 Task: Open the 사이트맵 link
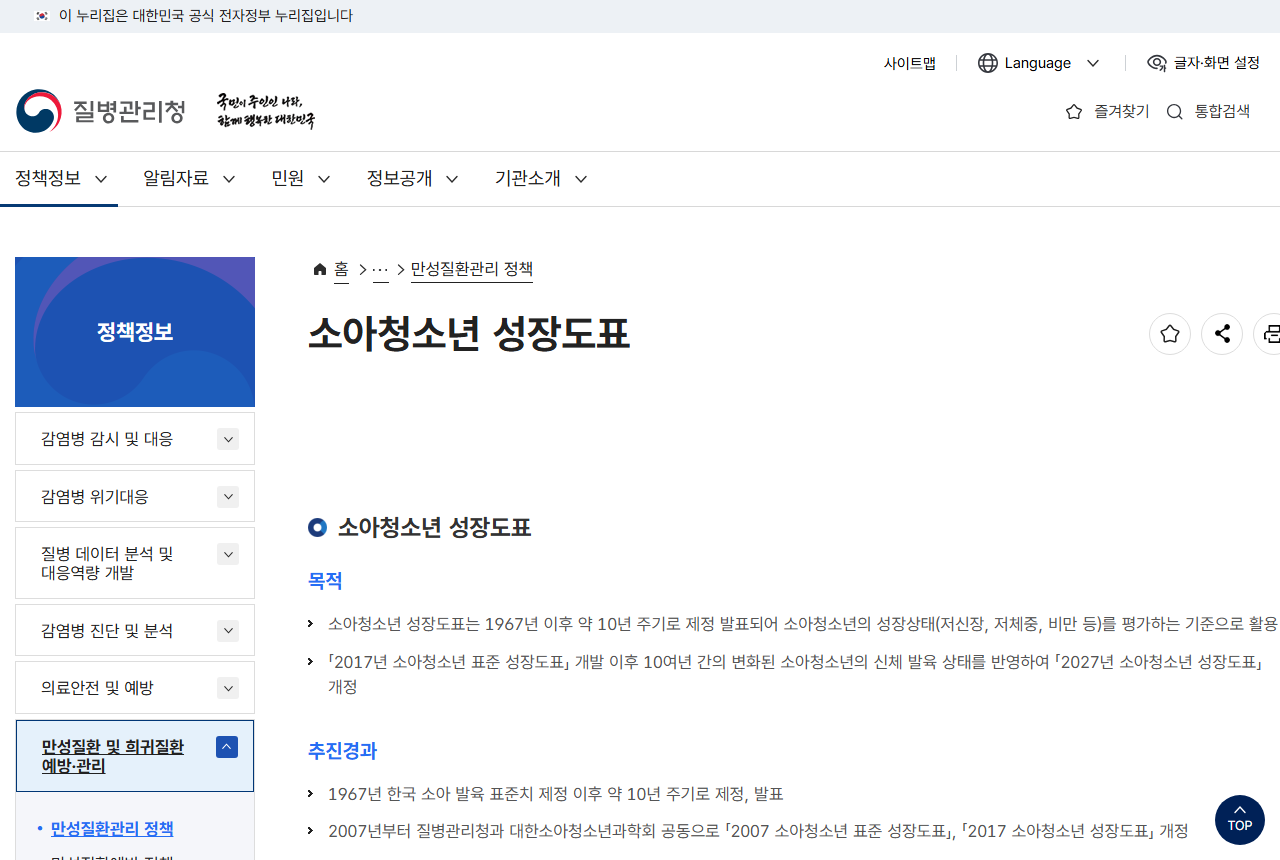point(910,63)
